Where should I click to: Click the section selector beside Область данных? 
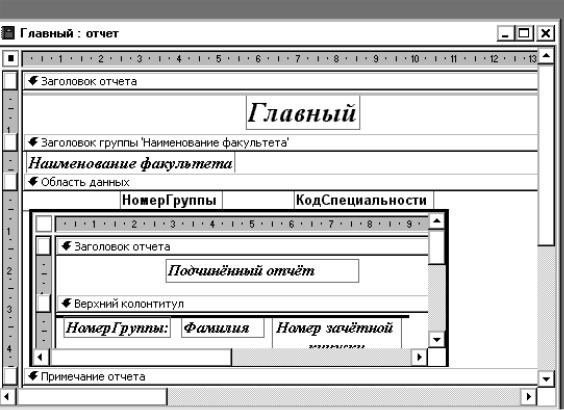[10, 182]
